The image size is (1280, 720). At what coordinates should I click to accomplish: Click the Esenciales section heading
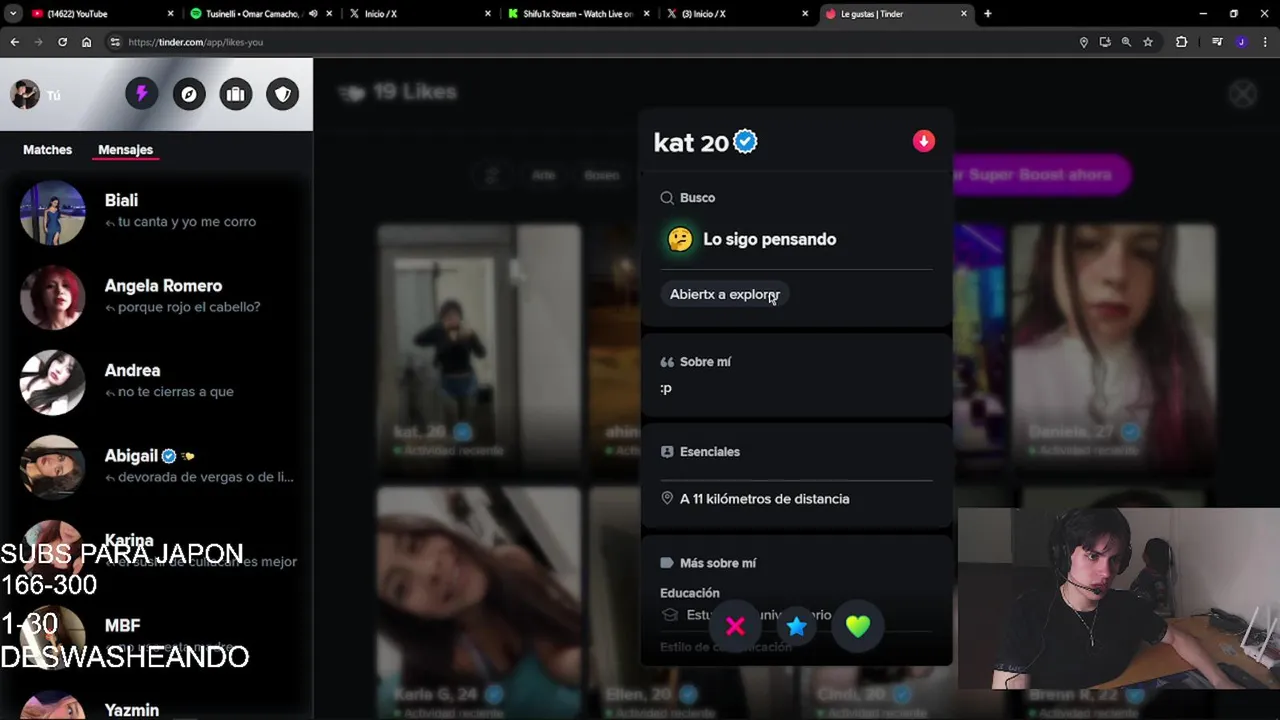710,452
